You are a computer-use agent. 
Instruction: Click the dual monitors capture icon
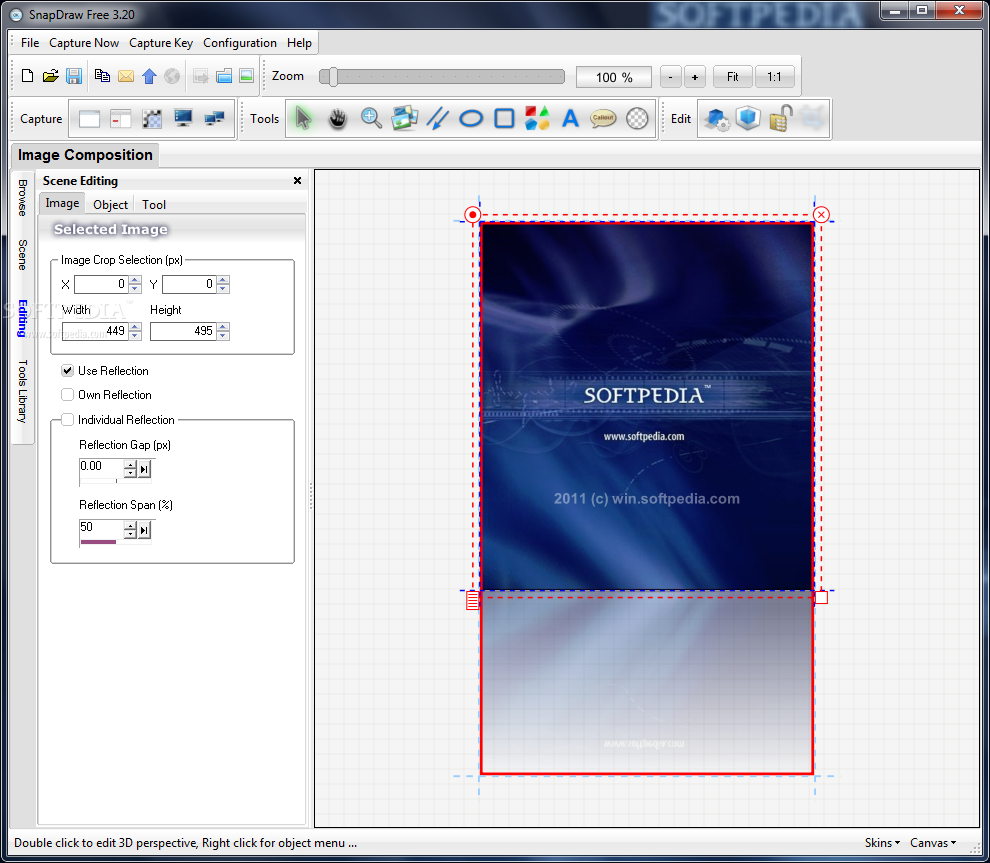tap(214, 118)
